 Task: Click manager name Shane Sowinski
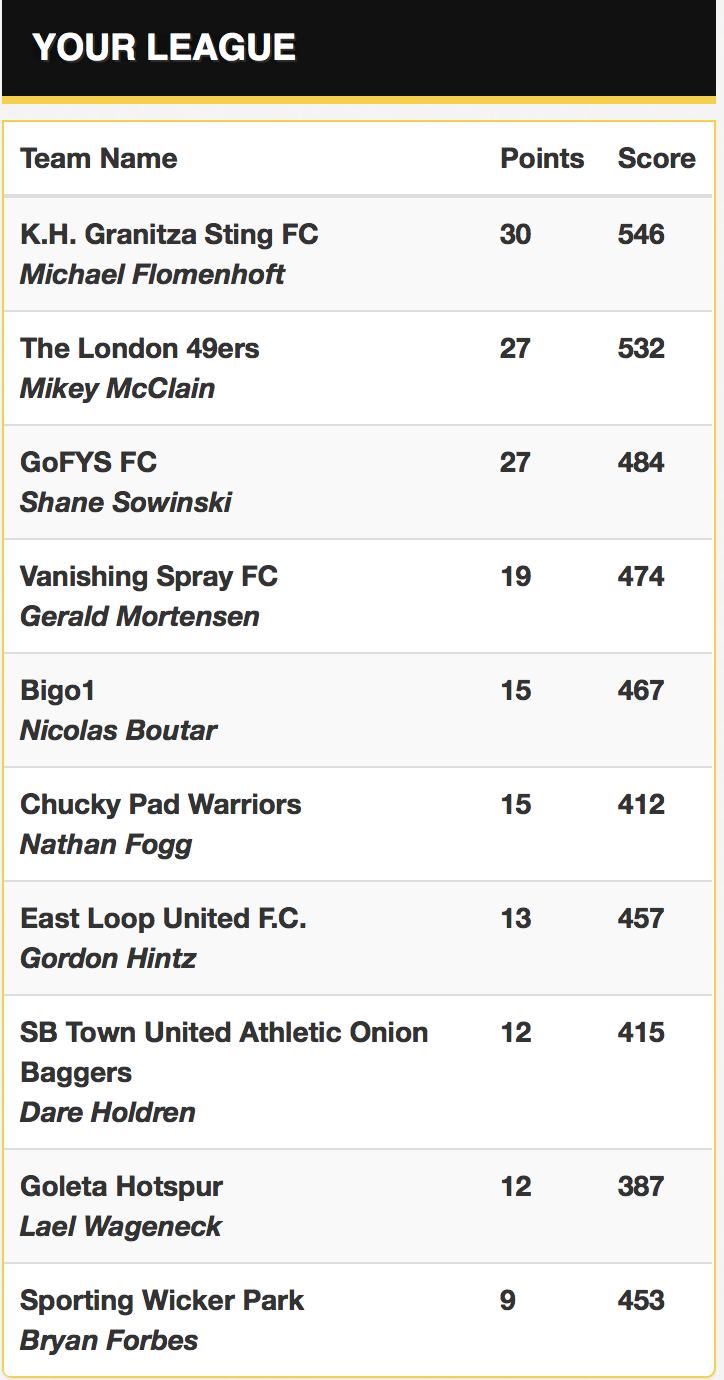pyautogui.click(x=125, y=502)
